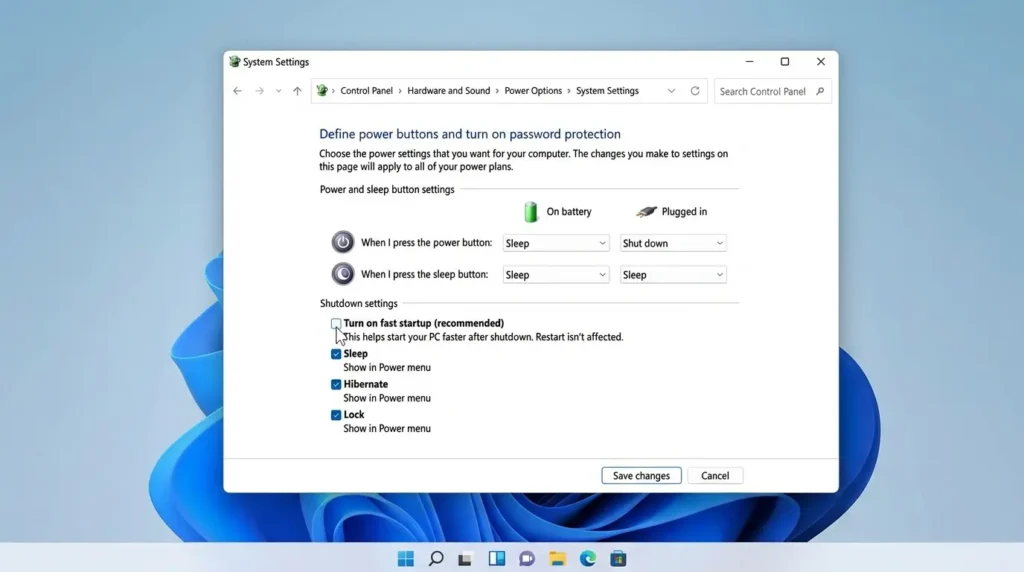Maximize the System Settings window

click(x=785, y=61)
